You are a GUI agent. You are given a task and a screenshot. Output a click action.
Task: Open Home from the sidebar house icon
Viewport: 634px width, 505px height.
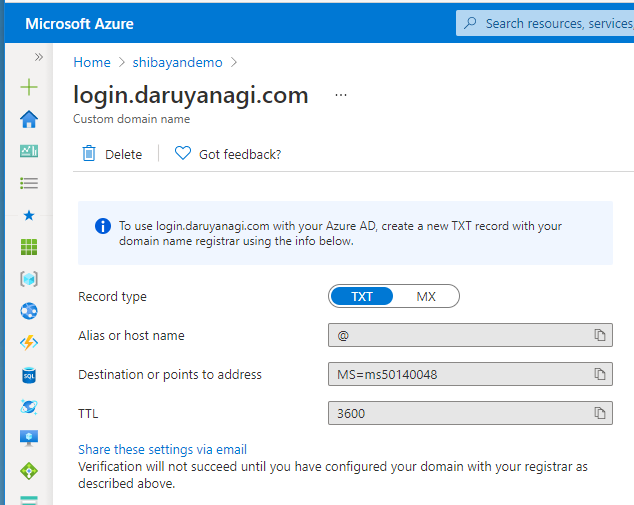(x=29, y=119)
